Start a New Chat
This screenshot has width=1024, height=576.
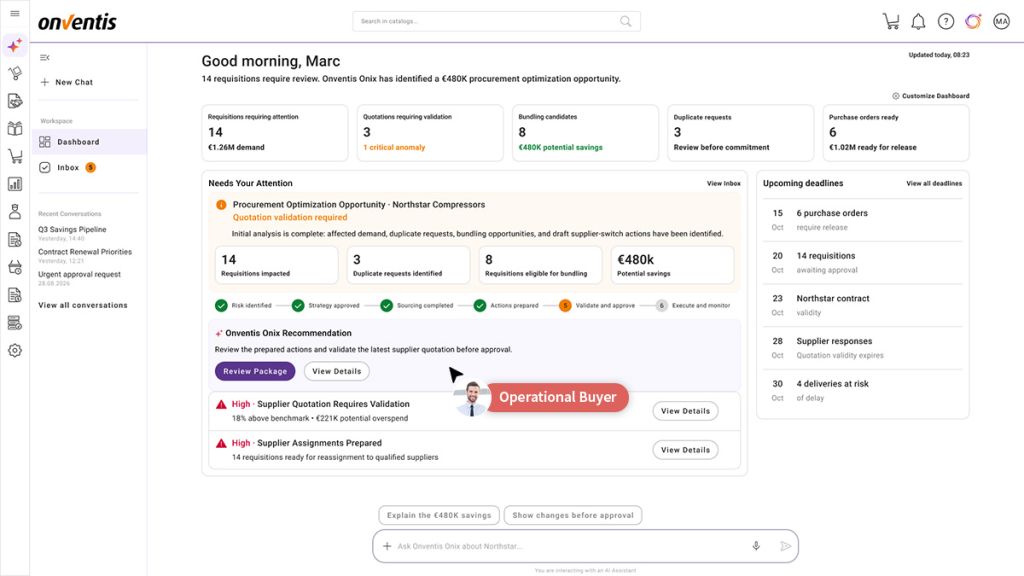pyautogui.click(x=67, y=82)
